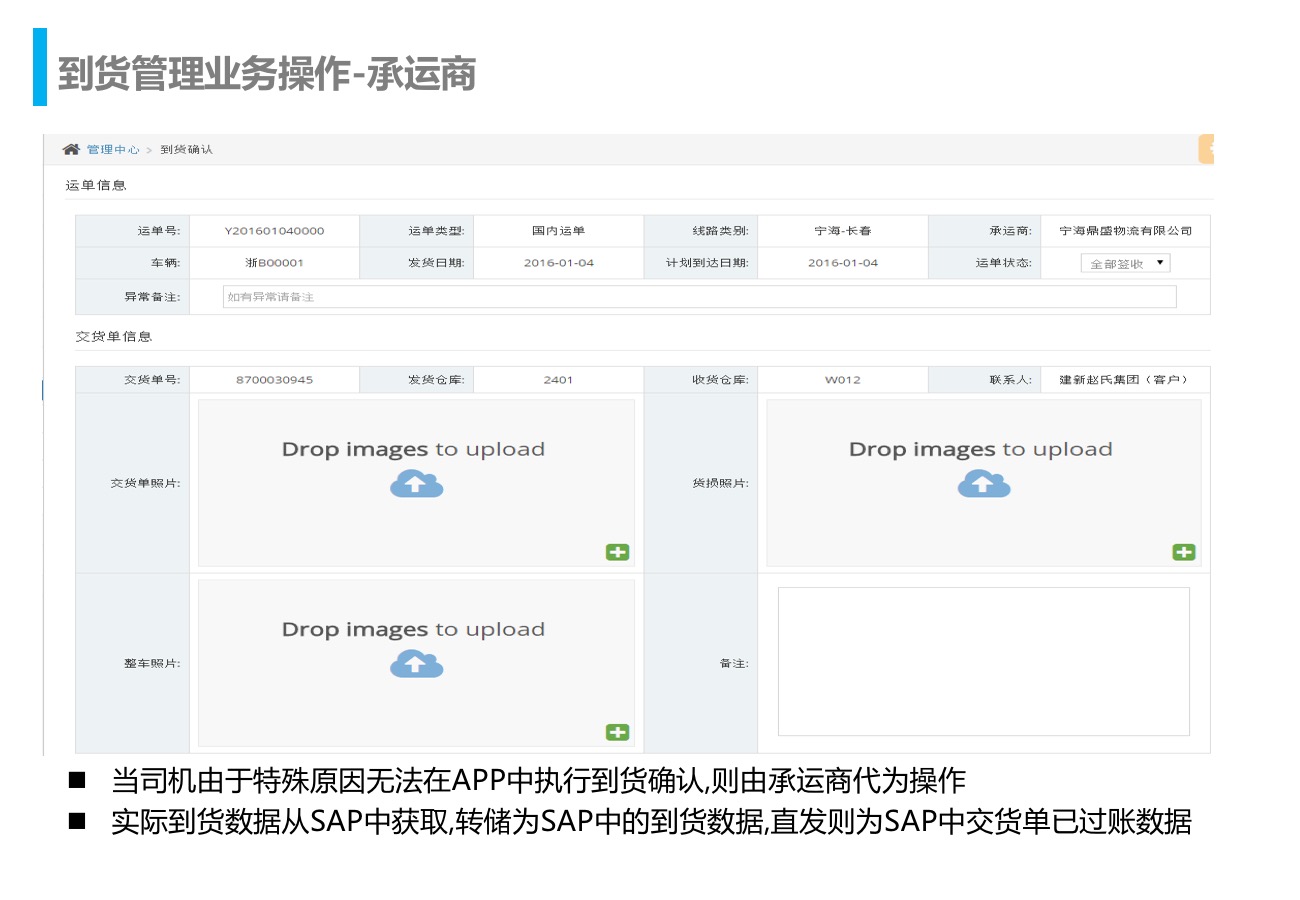Screen dimensions: 1300x900
Task: Click the 车辆 value 浙B00001
Action: pos(274,263)
